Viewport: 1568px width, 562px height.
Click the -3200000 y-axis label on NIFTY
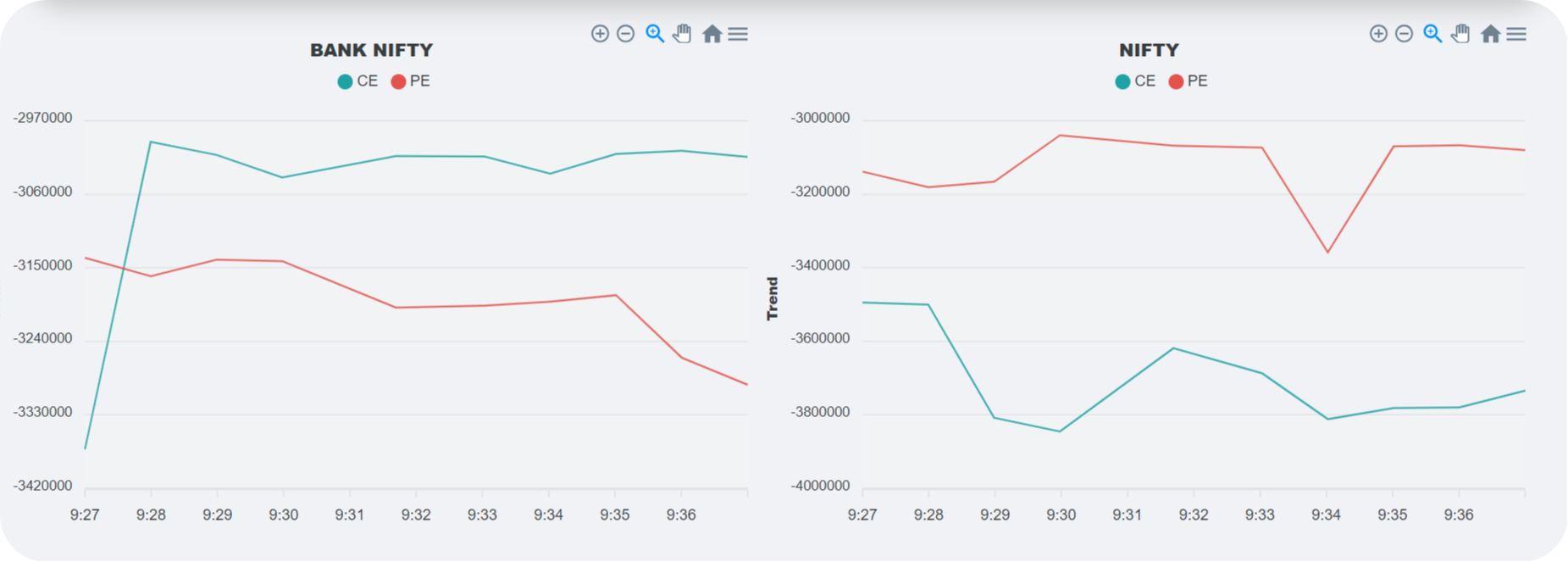point(820,192)
